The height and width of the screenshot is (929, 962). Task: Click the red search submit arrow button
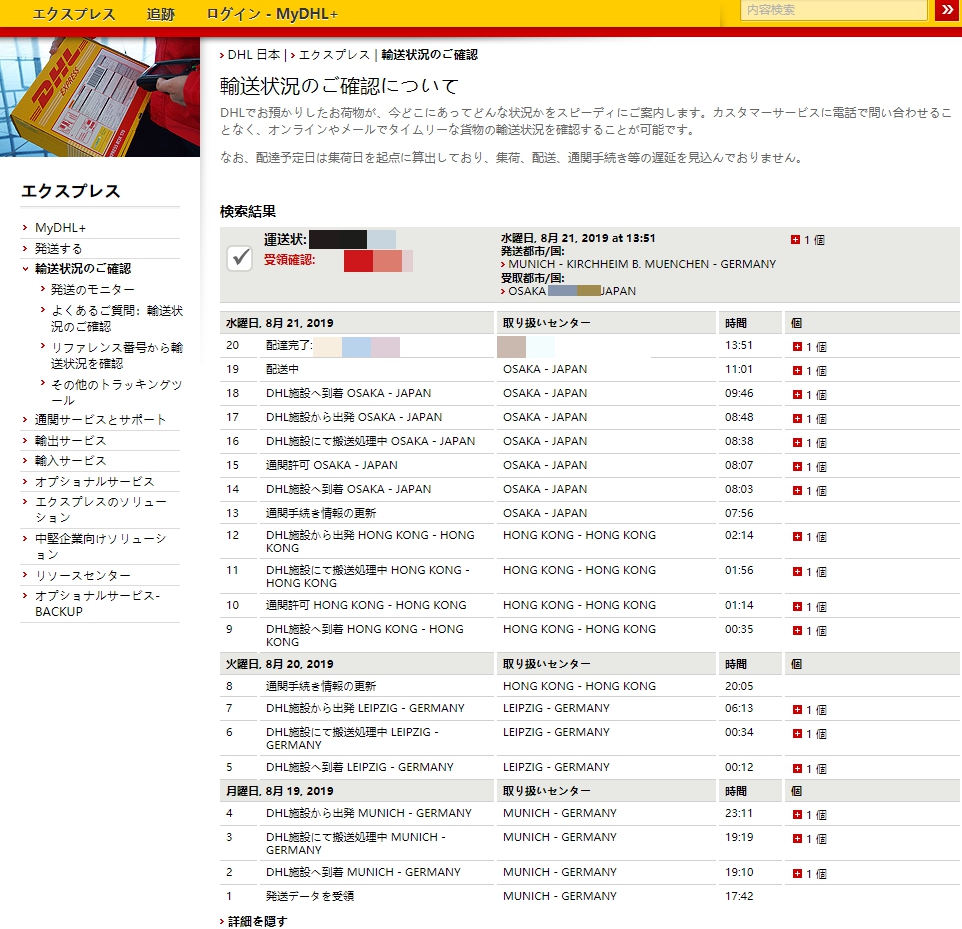click(947, 10)
